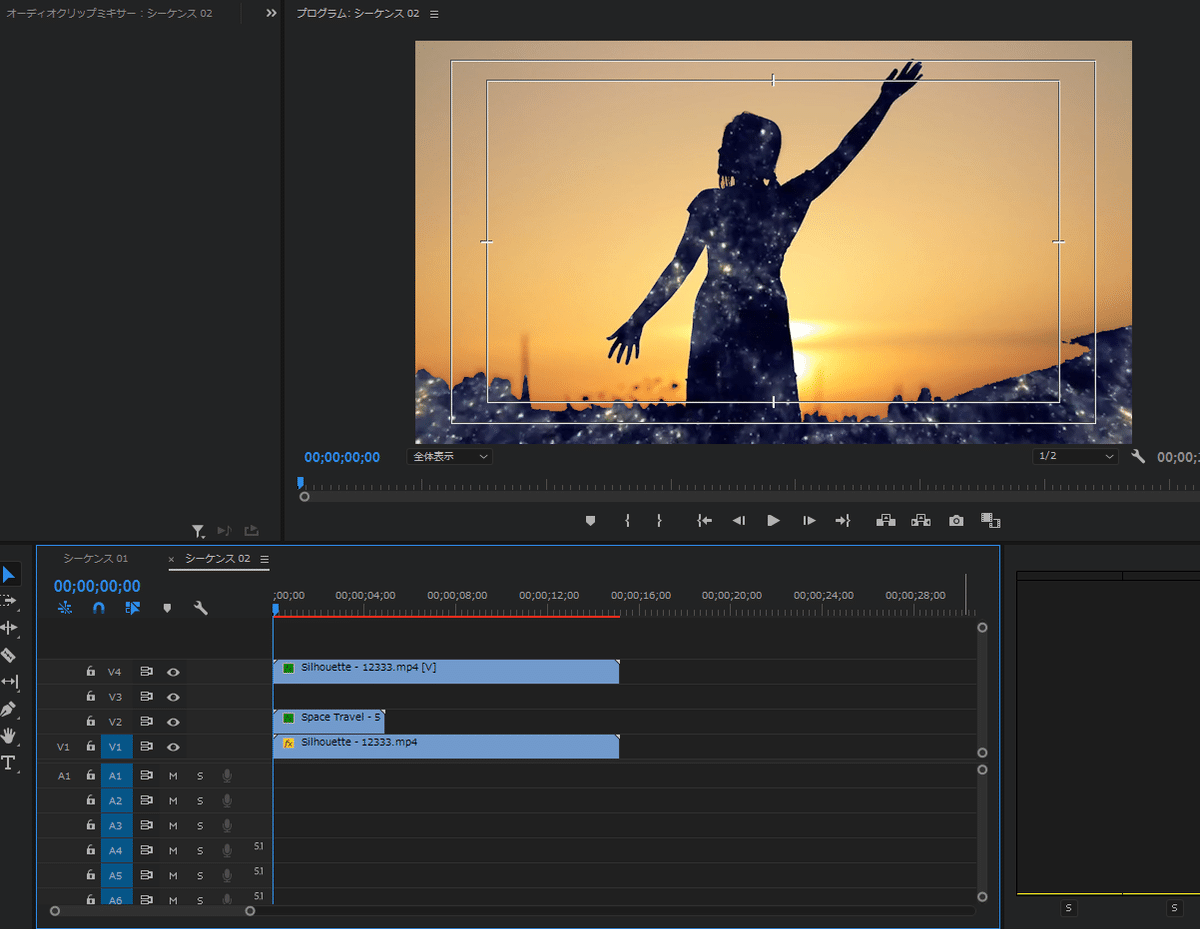
Task: Select the Type tool
Action: [9, 763]
